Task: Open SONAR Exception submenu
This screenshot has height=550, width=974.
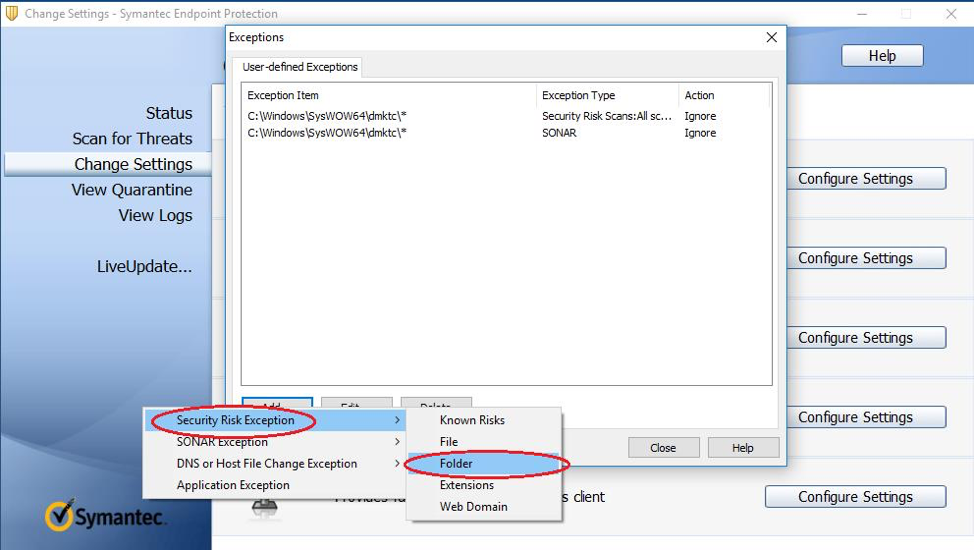Action: coord(275,442)
